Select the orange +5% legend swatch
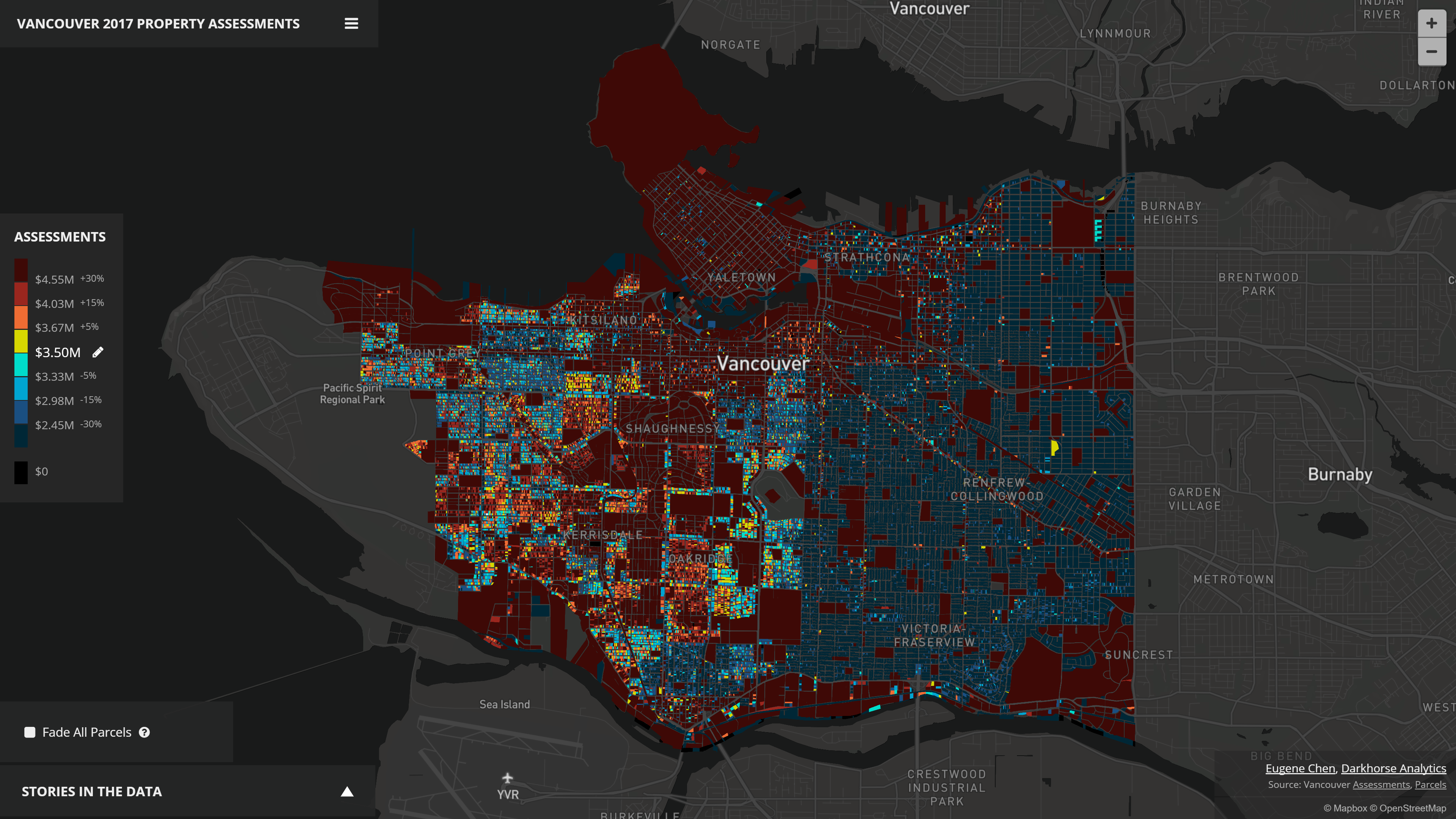The height and width of the screenshot is (819, 1456). pos(21,318)
